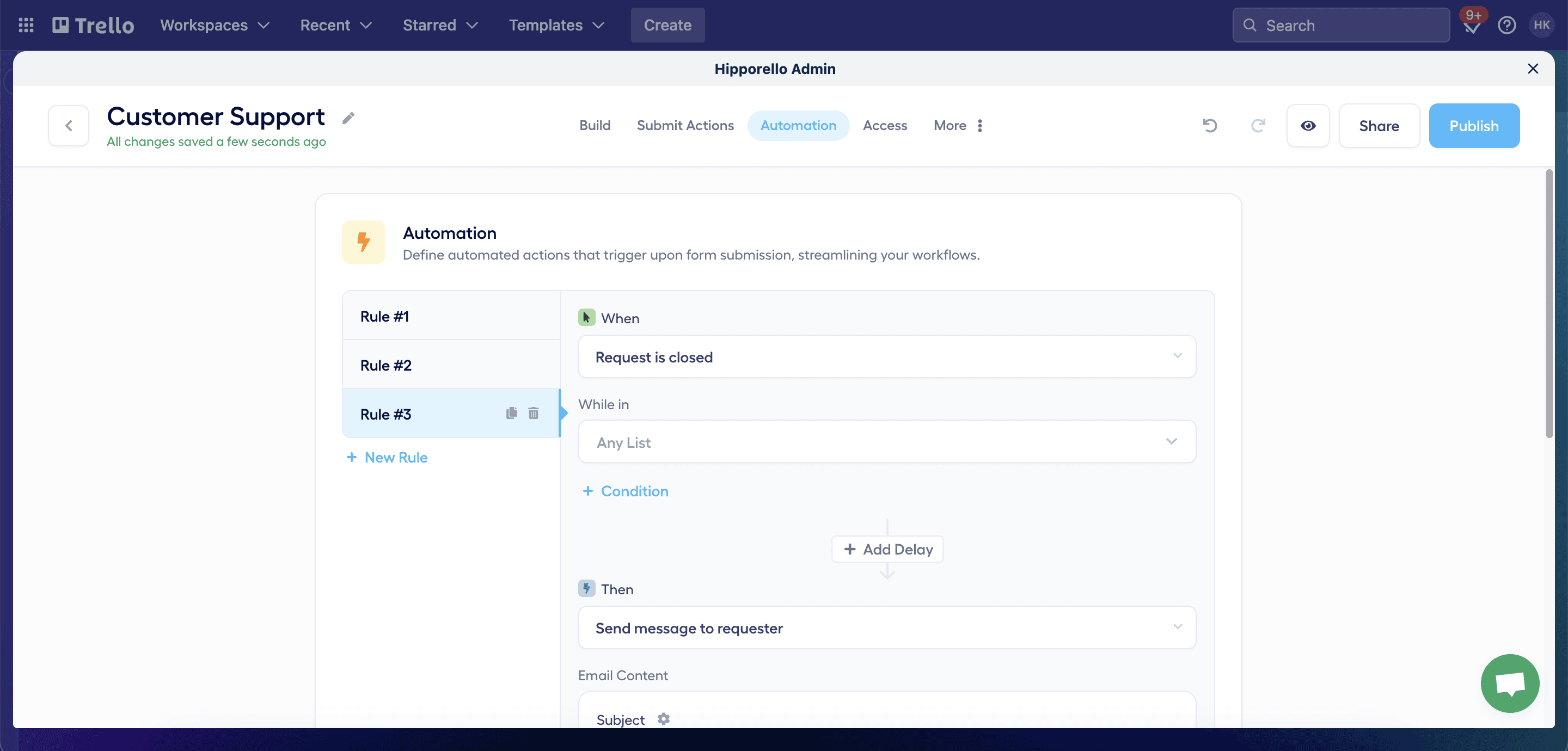Image resolution: width=1568 pixels, height=751 pixels.
Task: Publish the form
Action: [x=1474, y=125]
